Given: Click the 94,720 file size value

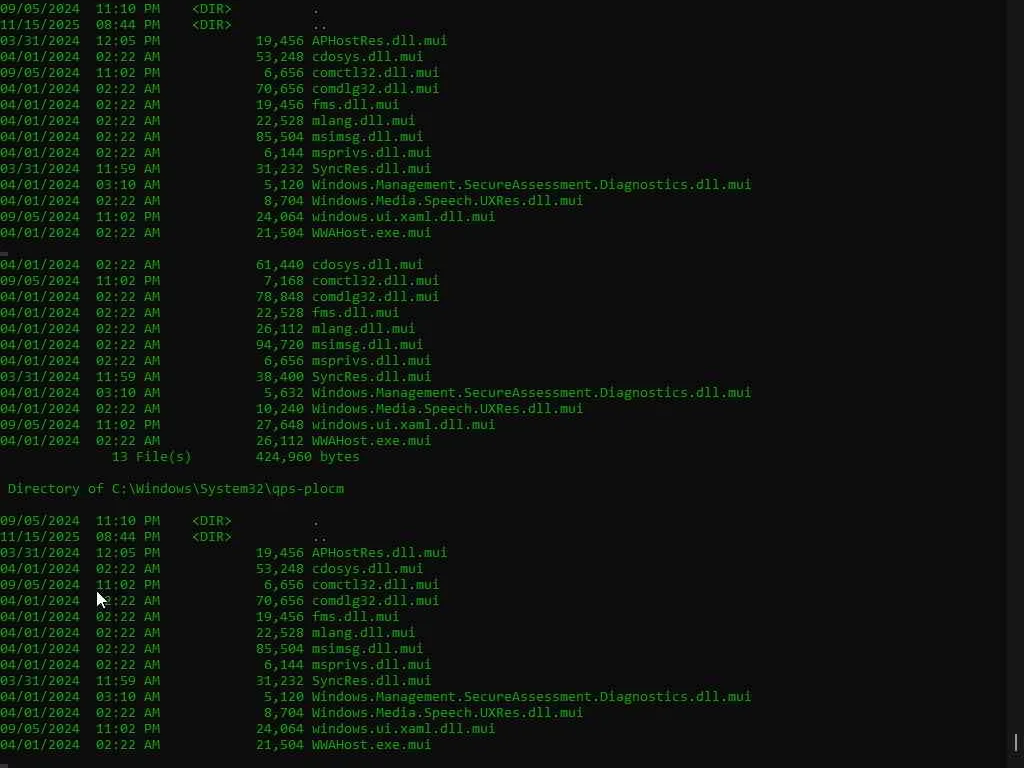Looking at the screenshot, I should [x=279, y=345].
